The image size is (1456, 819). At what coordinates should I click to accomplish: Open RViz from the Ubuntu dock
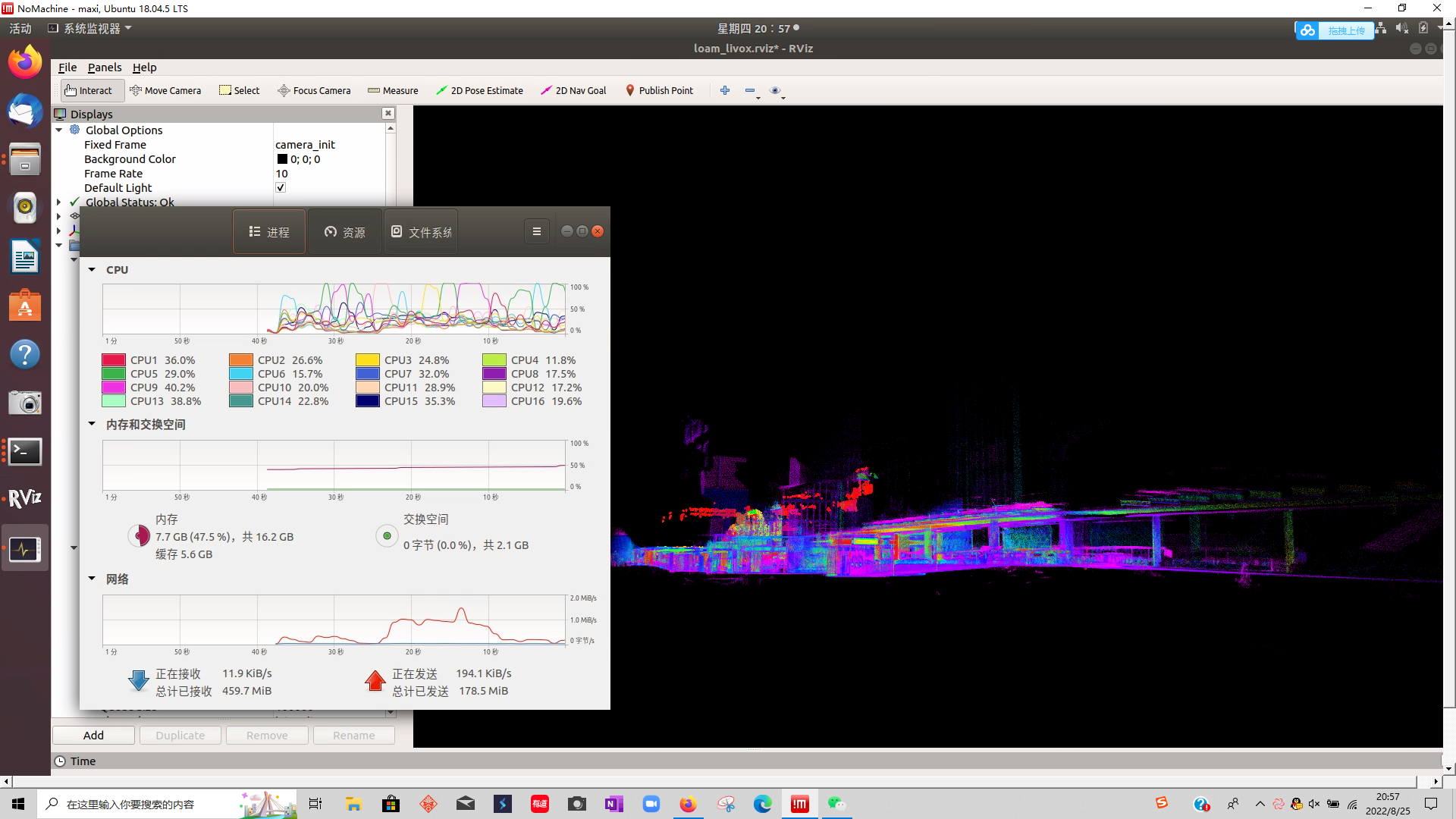(x=25, y=498)
